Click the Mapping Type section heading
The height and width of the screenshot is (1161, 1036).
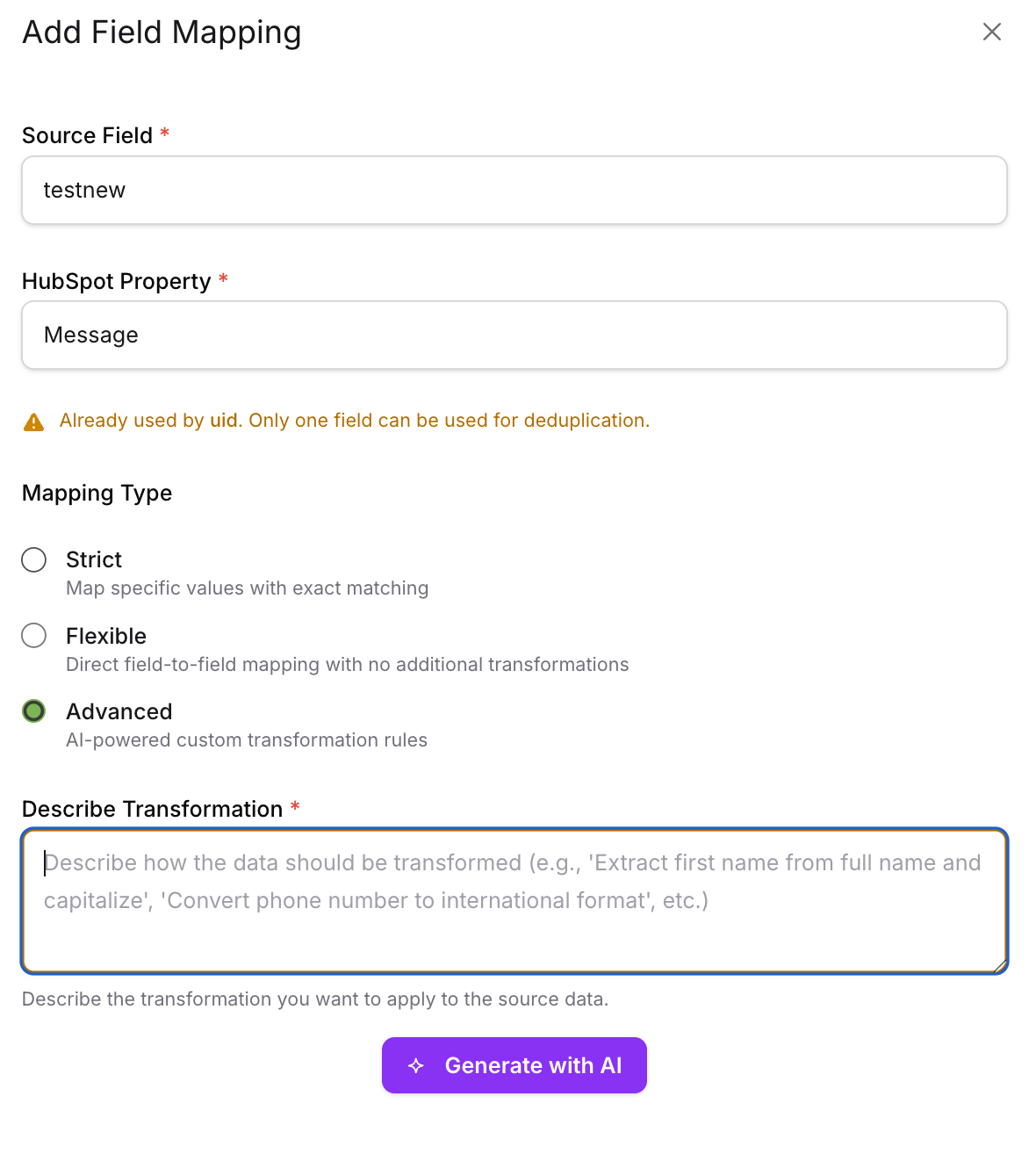pos(97,493)
